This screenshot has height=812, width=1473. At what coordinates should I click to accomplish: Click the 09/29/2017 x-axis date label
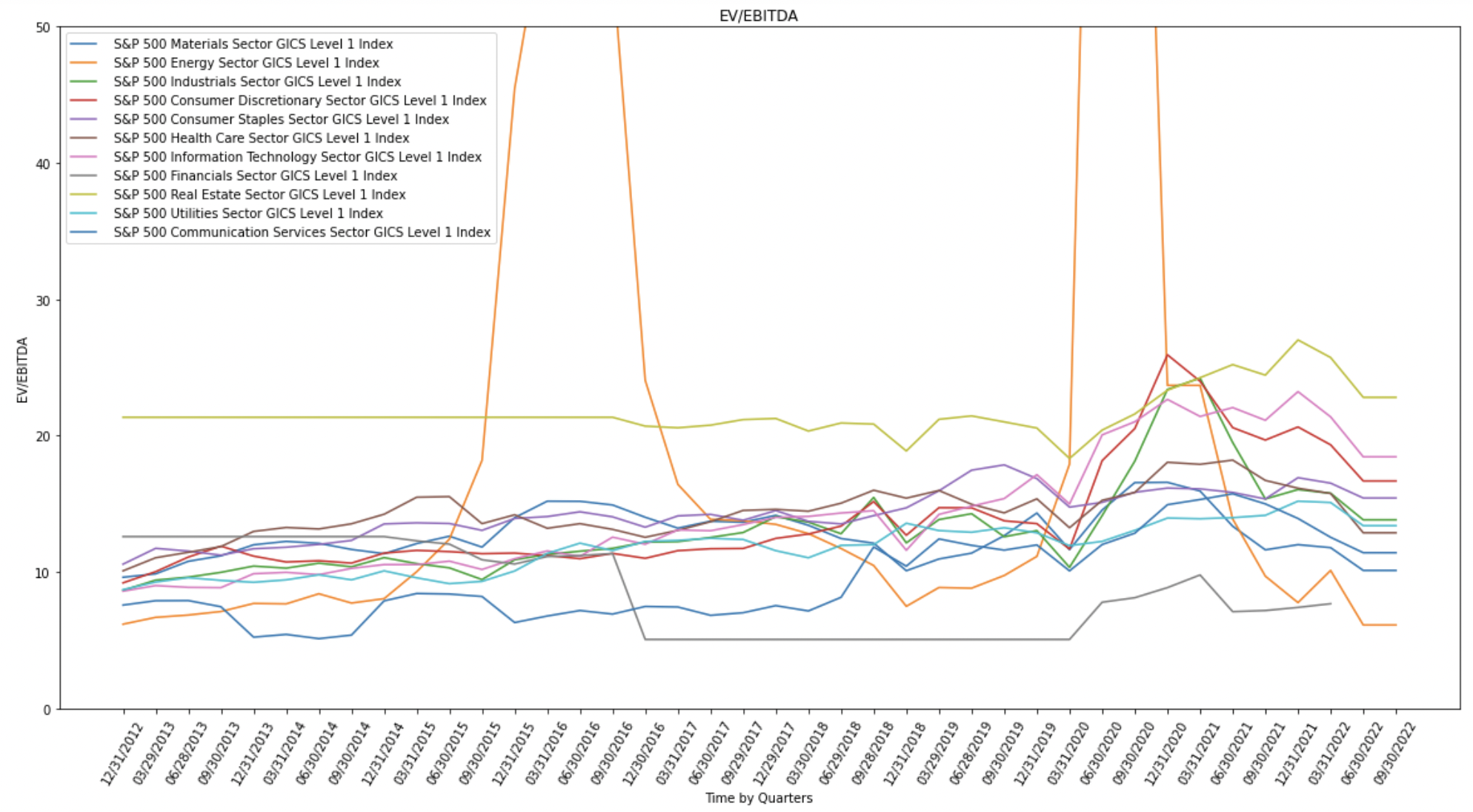coord(741,753)
